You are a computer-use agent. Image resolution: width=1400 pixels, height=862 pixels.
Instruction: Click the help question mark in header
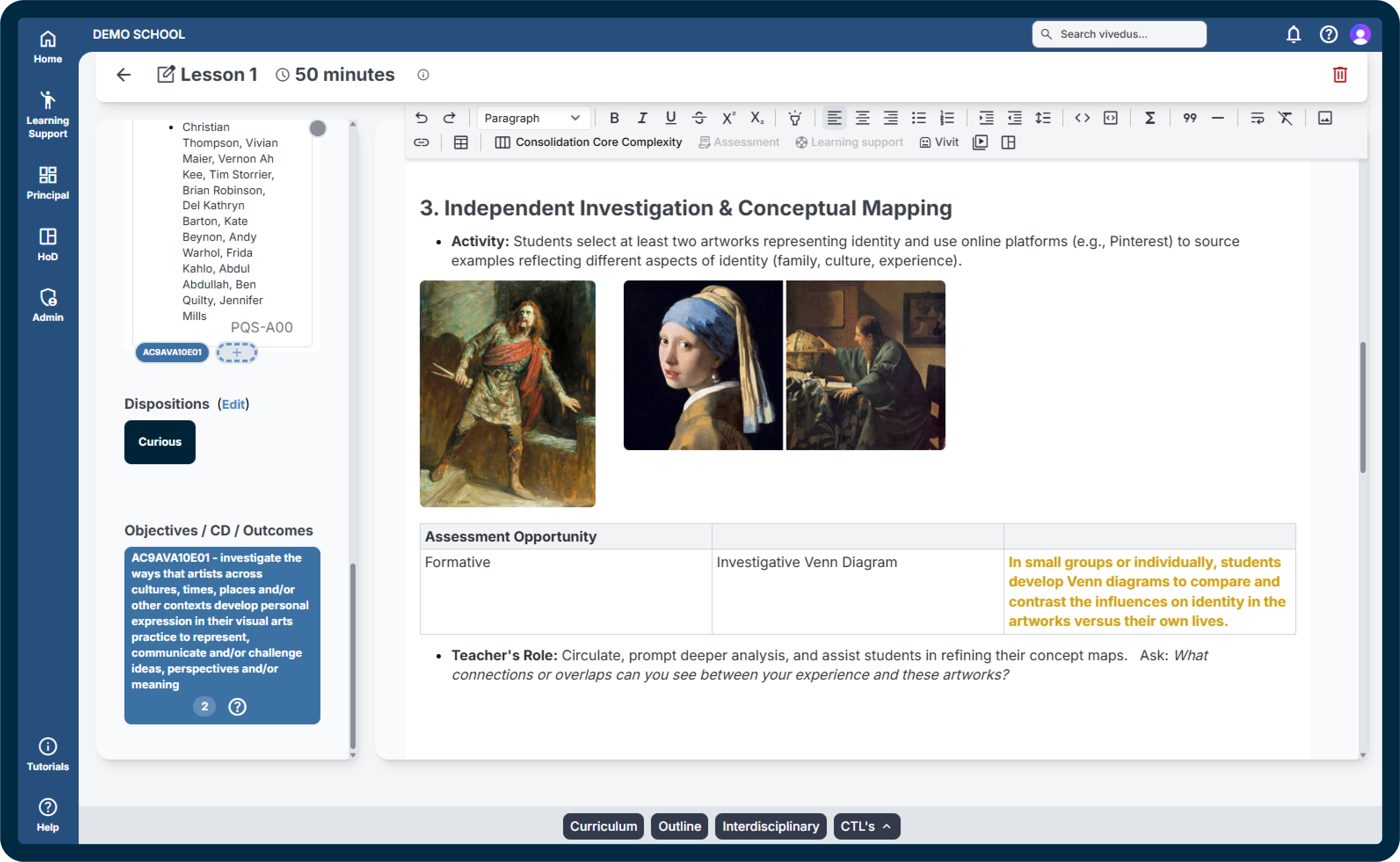pyautogui.click(x=1328, y=34)
